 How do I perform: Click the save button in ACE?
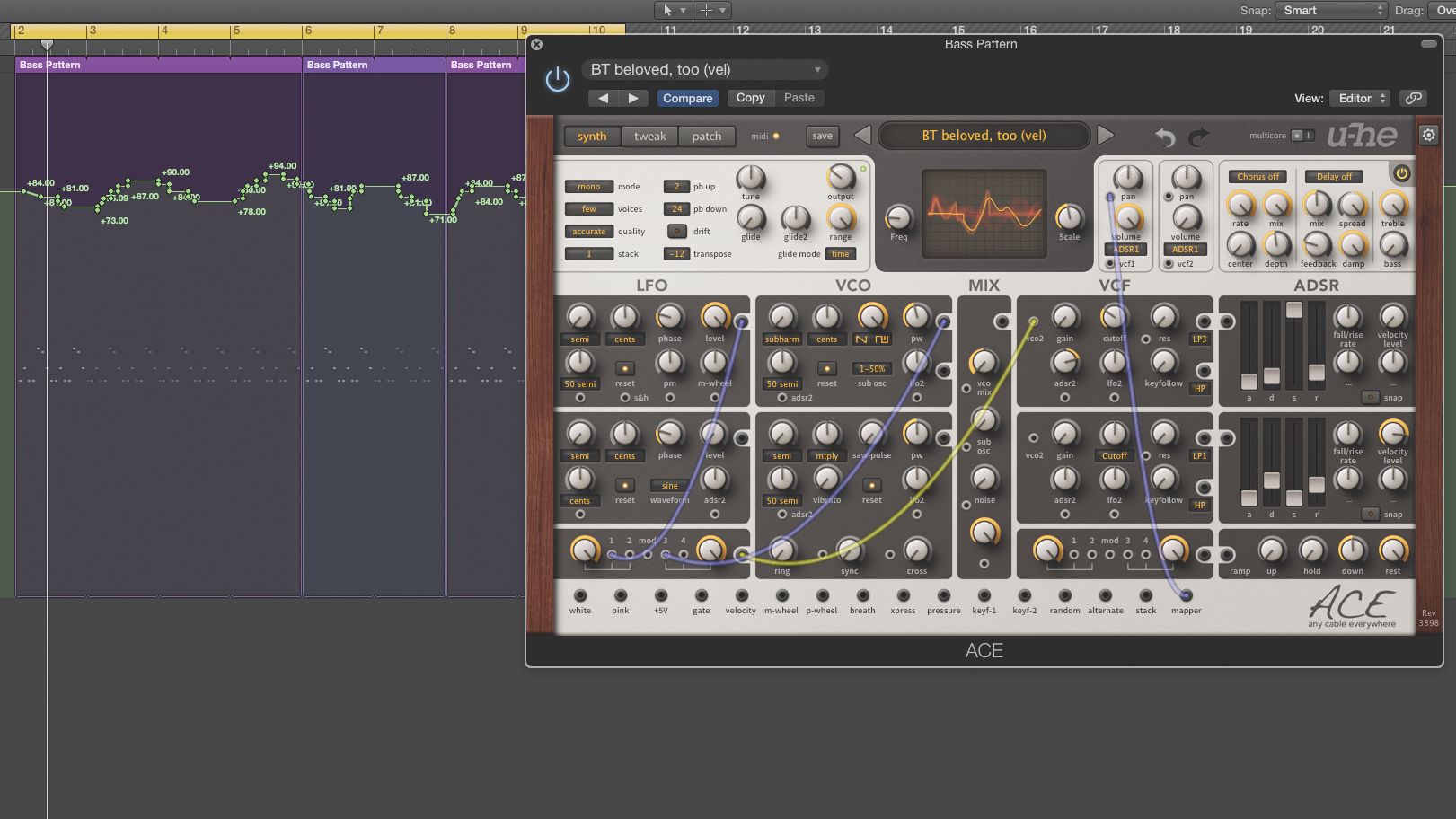[822, 136]
